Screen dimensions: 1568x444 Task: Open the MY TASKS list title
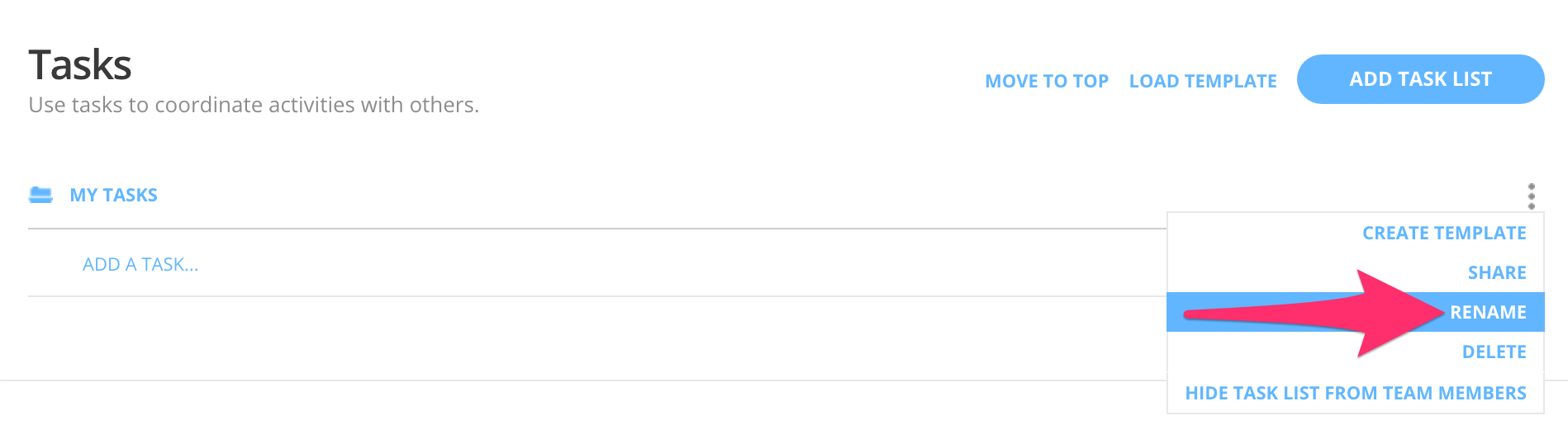113,195
